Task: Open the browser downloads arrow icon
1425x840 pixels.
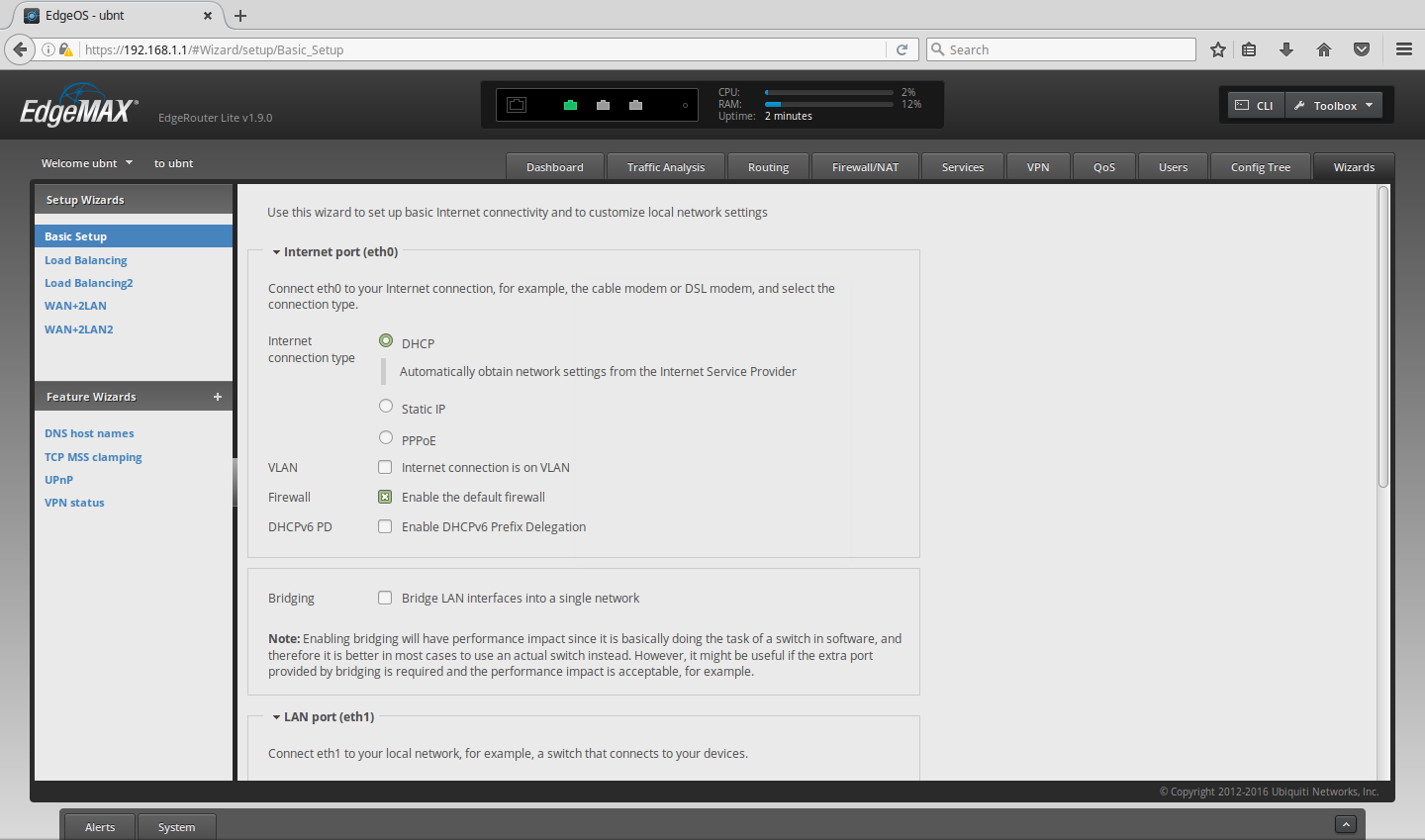Action: (1286, 49)
